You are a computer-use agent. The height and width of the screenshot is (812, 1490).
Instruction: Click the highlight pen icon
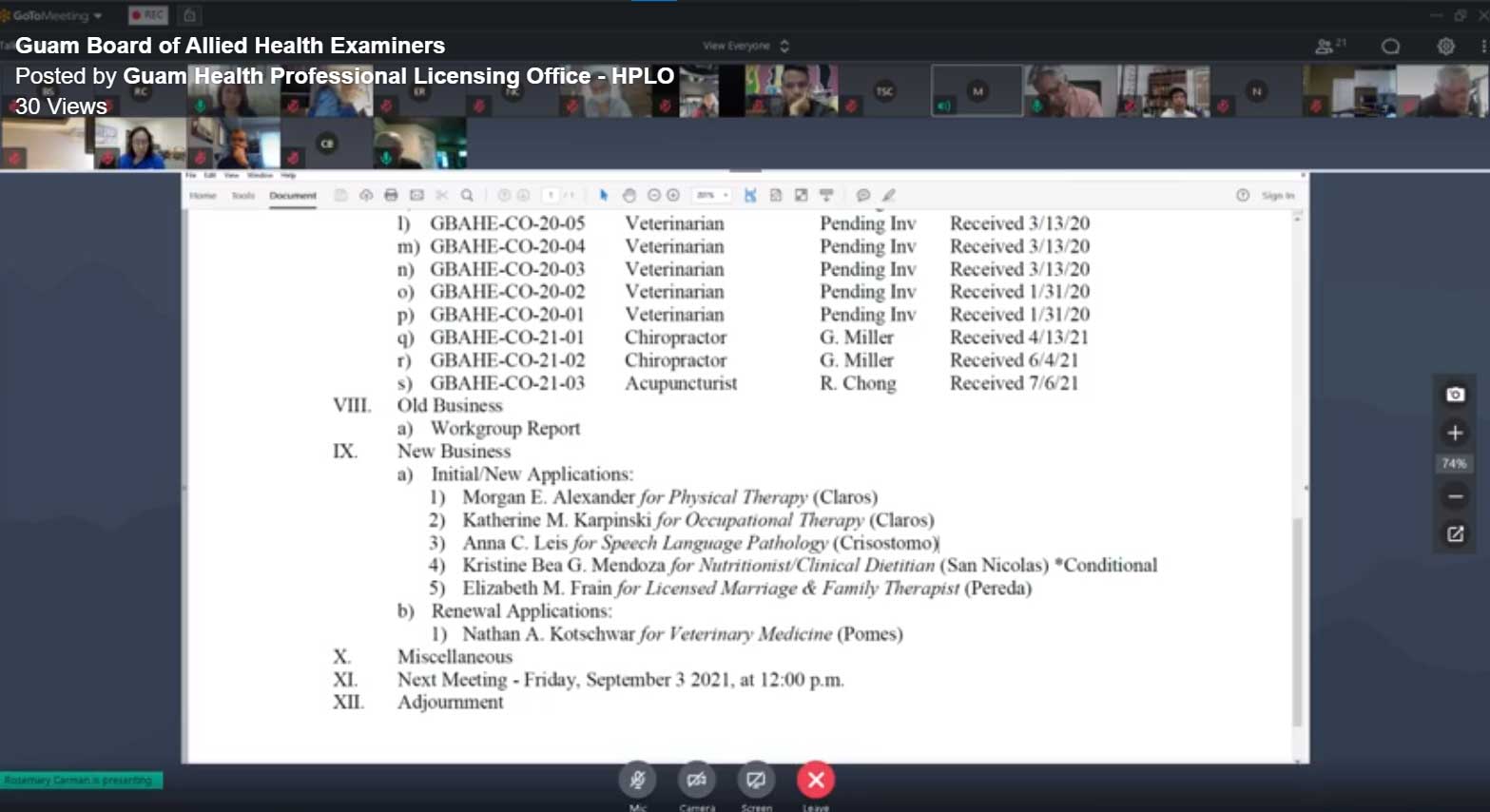pyautogui.click(x=889, y=195)
